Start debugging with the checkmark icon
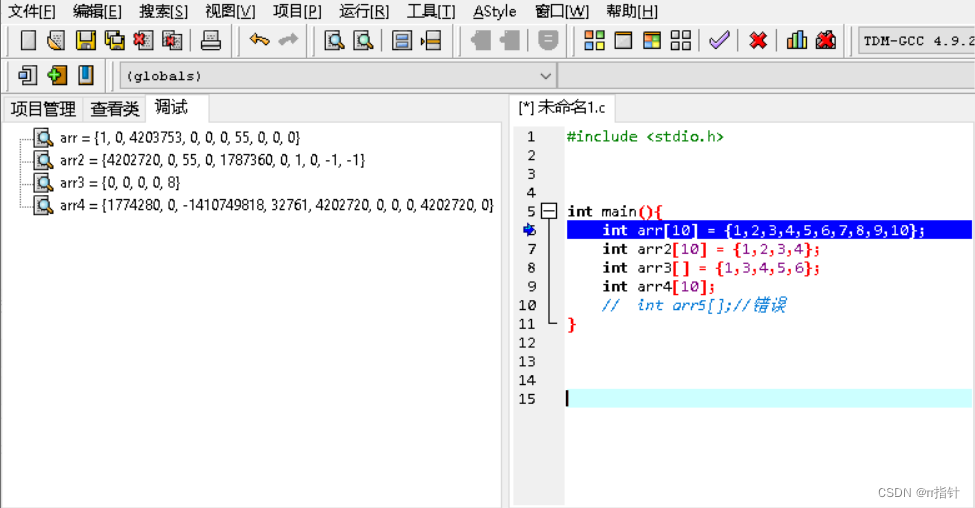 pos(719,40)
